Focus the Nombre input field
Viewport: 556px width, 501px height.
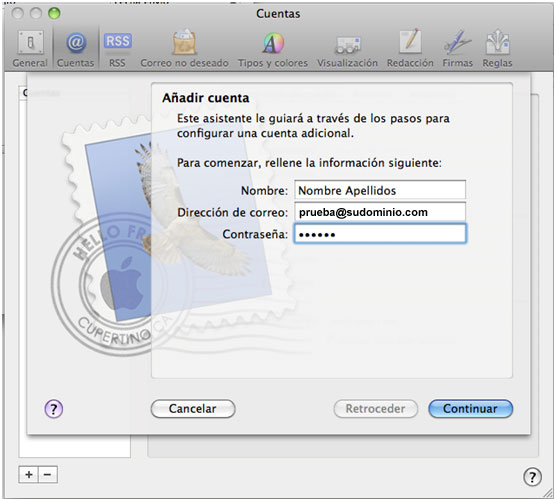pyautogui.click(x=380, y=190)
